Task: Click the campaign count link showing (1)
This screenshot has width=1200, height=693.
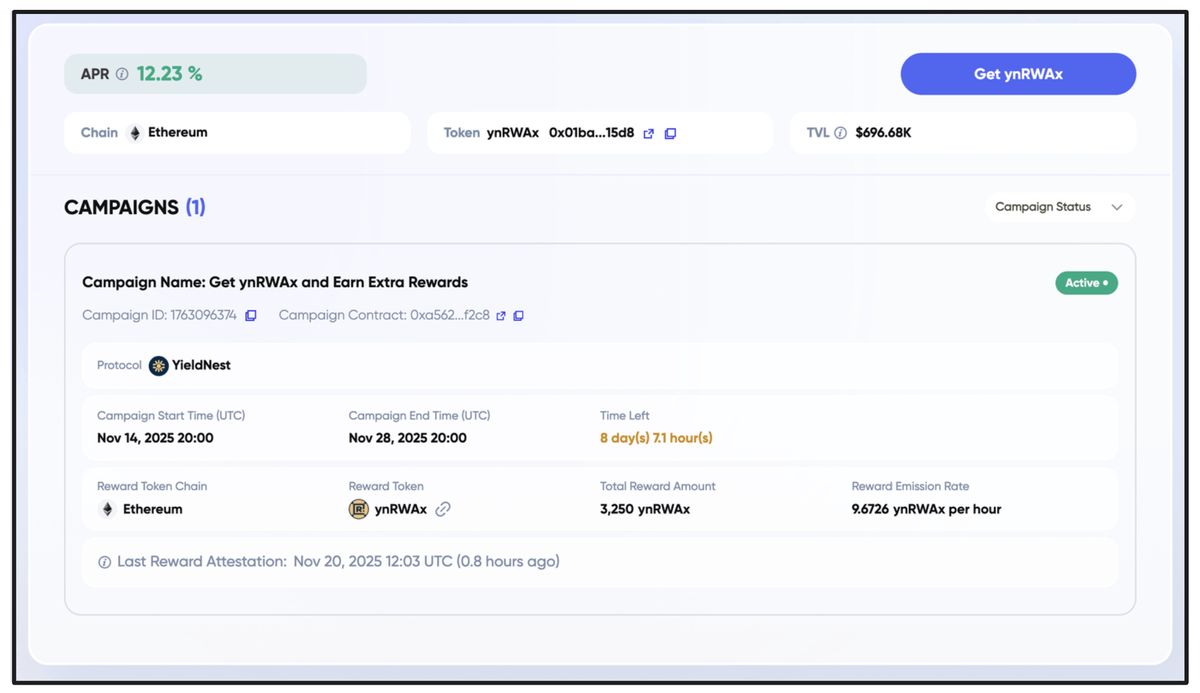Action: click(196, 207)
